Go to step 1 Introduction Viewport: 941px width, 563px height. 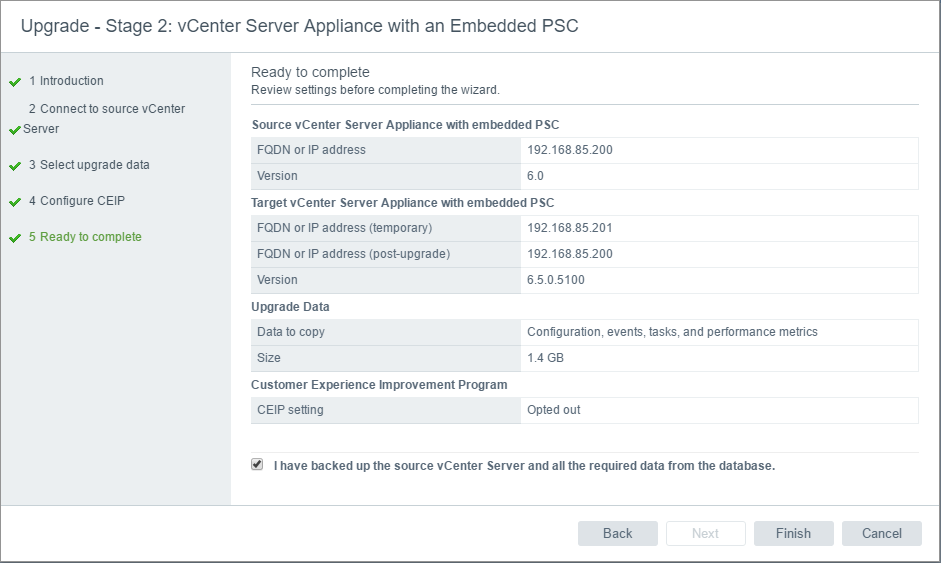(x=66, y=81)
